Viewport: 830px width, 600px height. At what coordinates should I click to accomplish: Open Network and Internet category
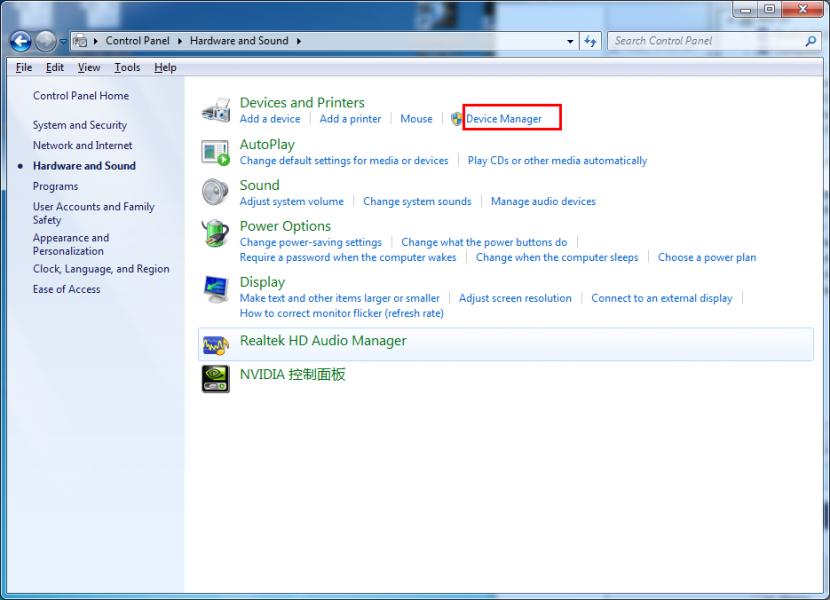[83, 145]
